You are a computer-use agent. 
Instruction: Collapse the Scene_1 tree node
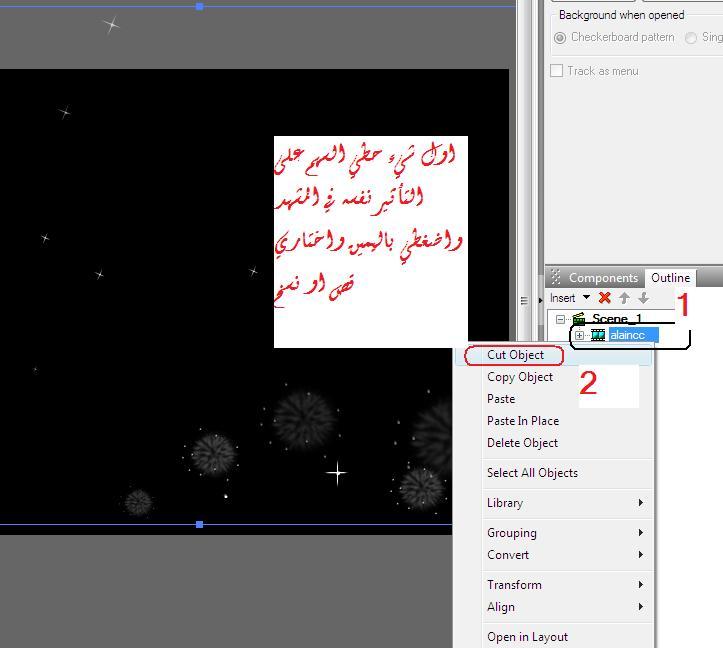click(x=561, y=319)
